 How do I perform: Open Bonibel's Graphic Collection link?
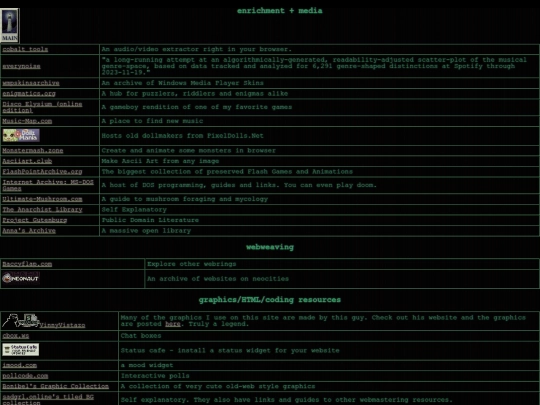[55, 386]
